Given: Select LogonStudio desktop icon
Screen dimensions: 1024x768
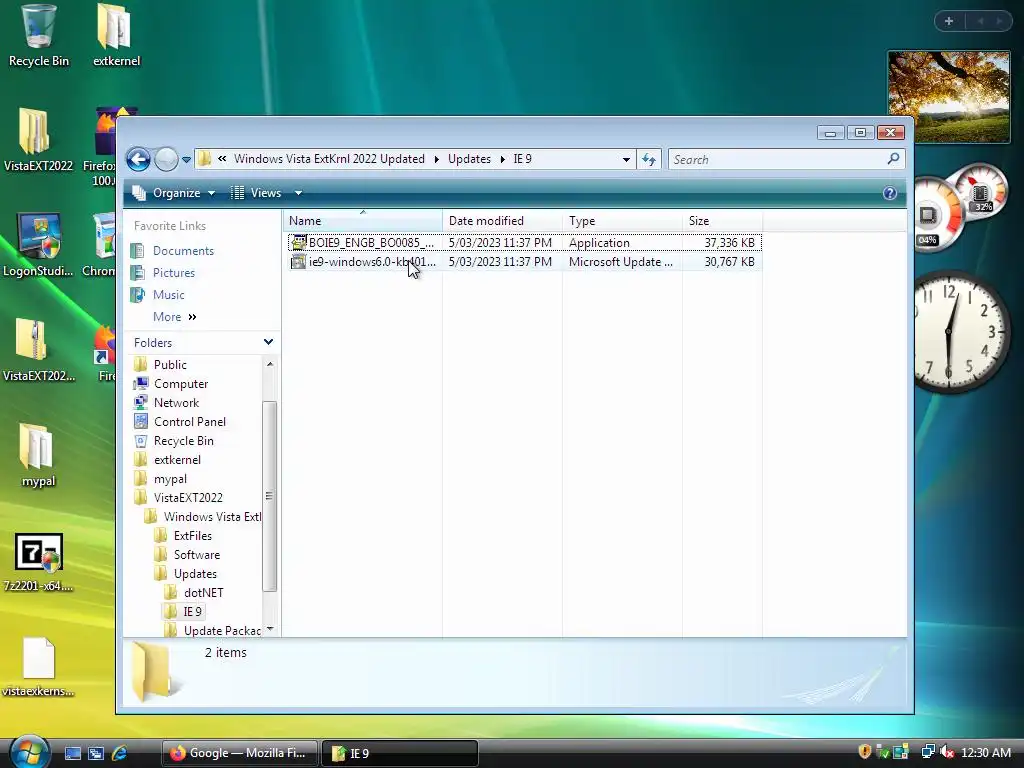Looking at the screenshot, I should [38, 246].
